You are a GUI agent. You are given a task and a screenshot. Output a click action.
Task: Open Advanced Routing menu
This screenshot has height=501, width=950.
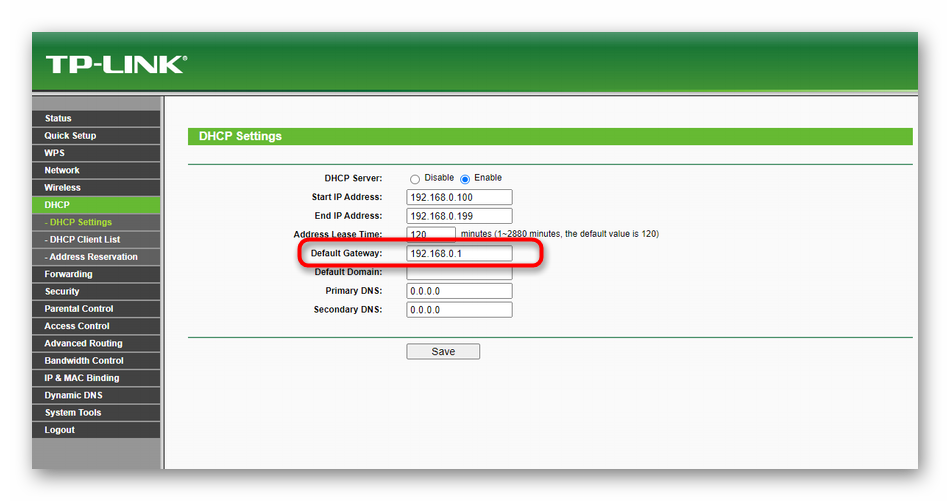[96, 343]
